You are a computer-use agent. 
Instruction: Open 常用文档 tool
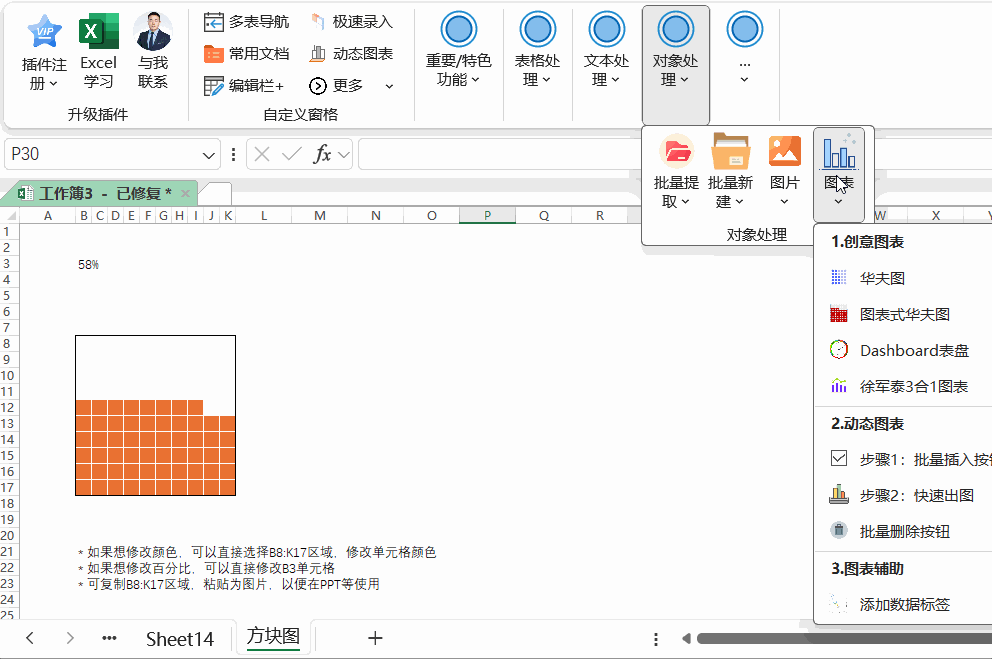[246, 54]
